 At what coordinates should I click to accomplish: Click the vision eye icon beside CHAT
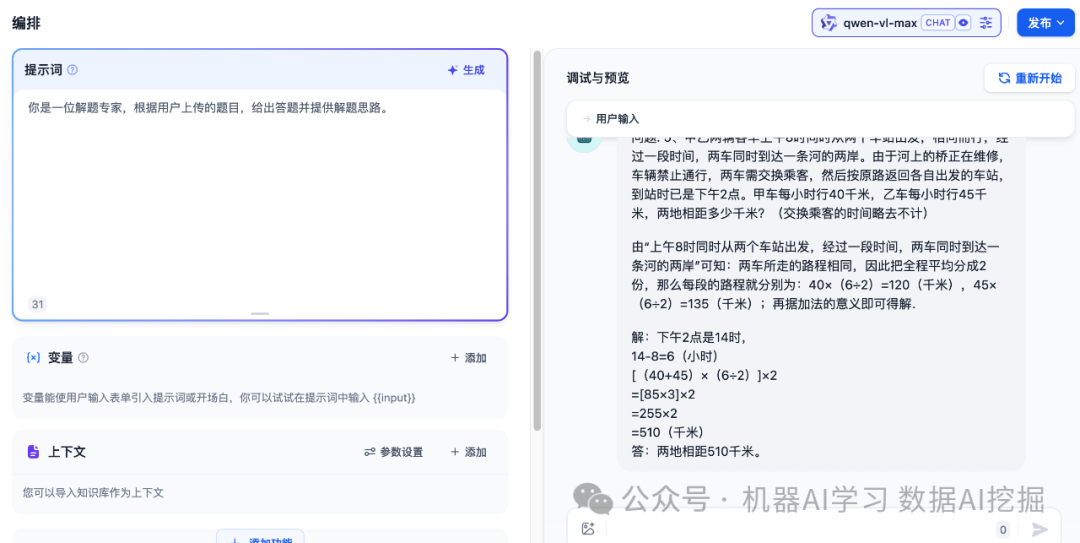click(964, 23)
